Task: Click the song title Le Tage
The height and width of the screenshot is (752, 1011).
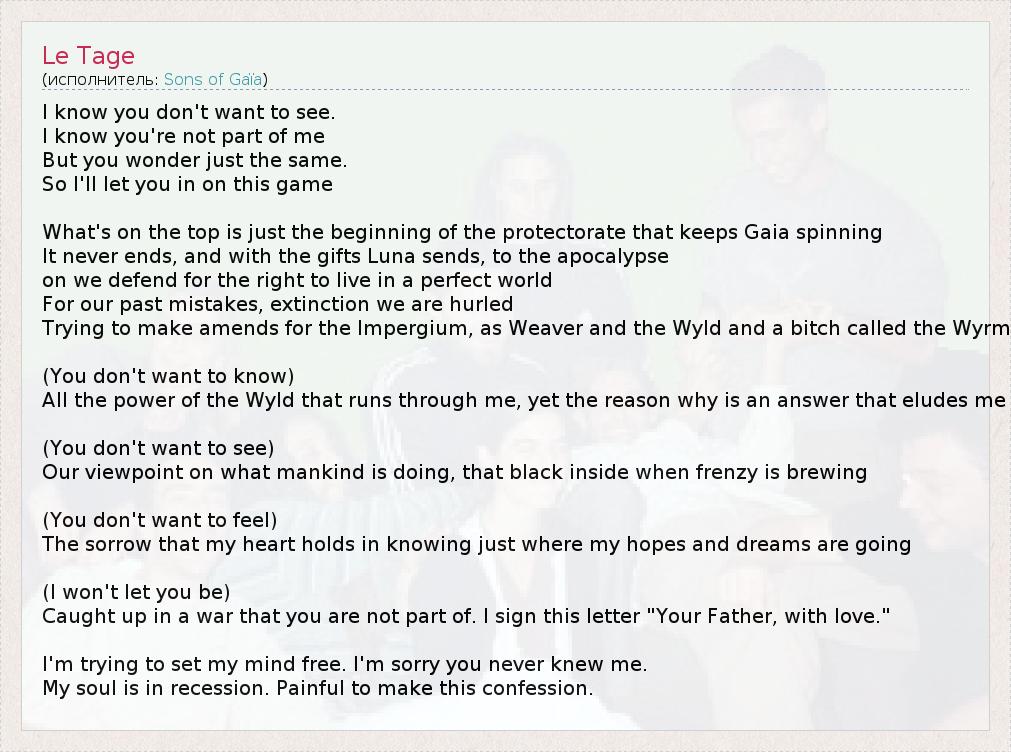Action: coord(88,56)
